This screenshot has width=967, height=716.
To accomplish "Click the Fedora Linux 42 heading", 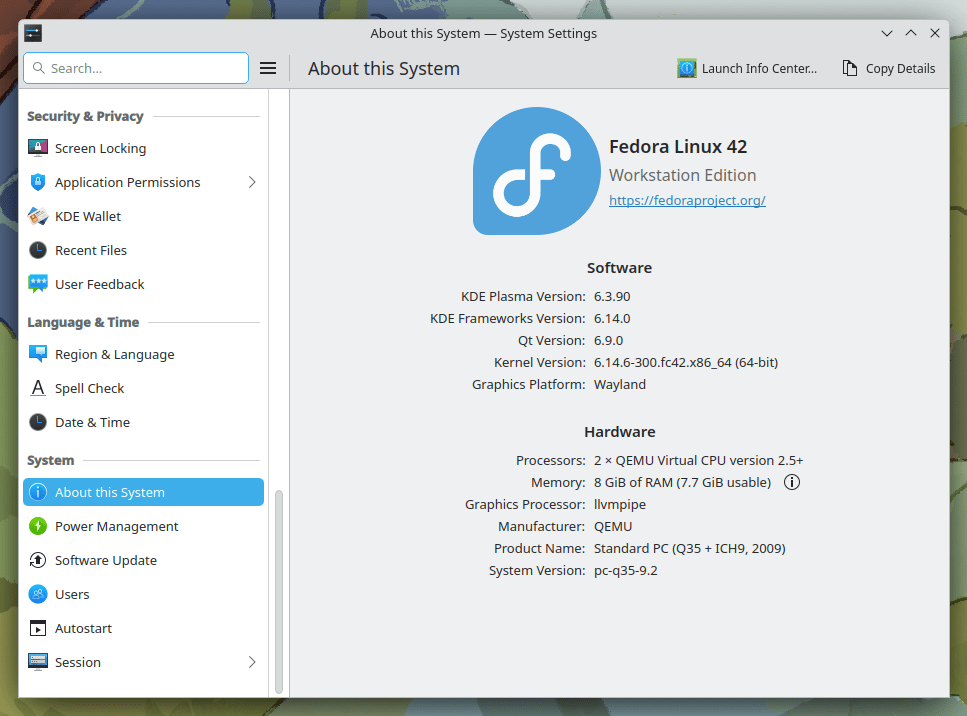I will pyautogui.click(x=678, y=147).
